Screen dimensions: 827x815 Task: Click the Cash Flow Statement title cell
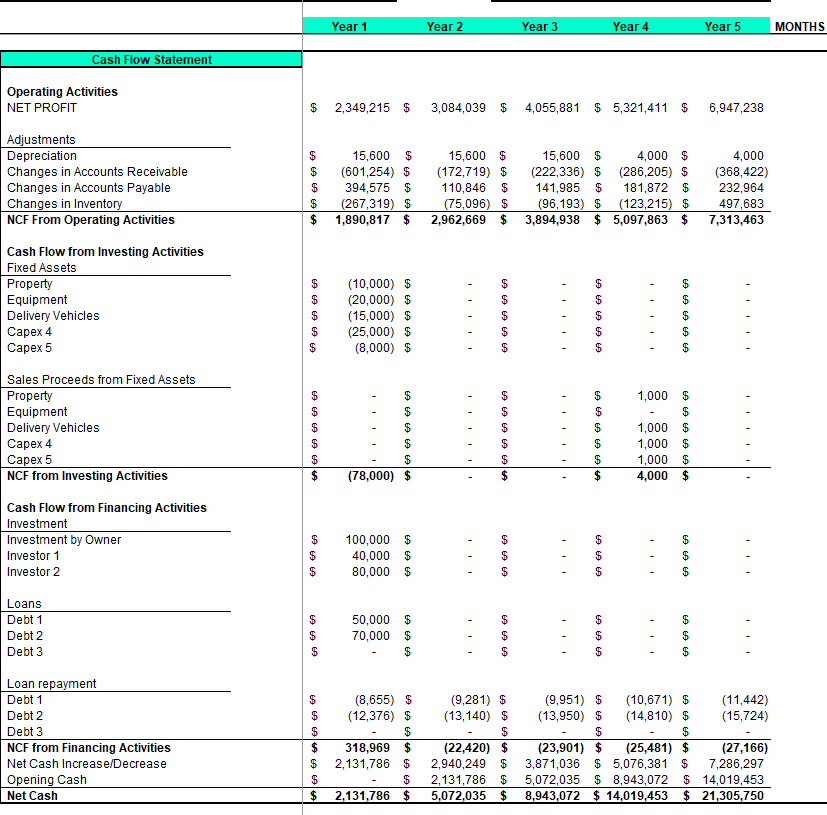pos(151,59)
